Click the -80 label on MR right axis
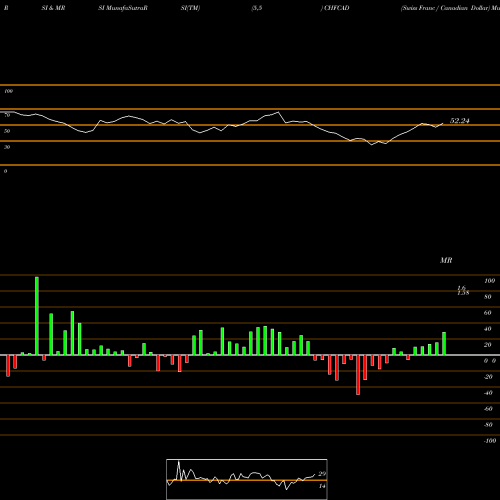 coord(488,425)
